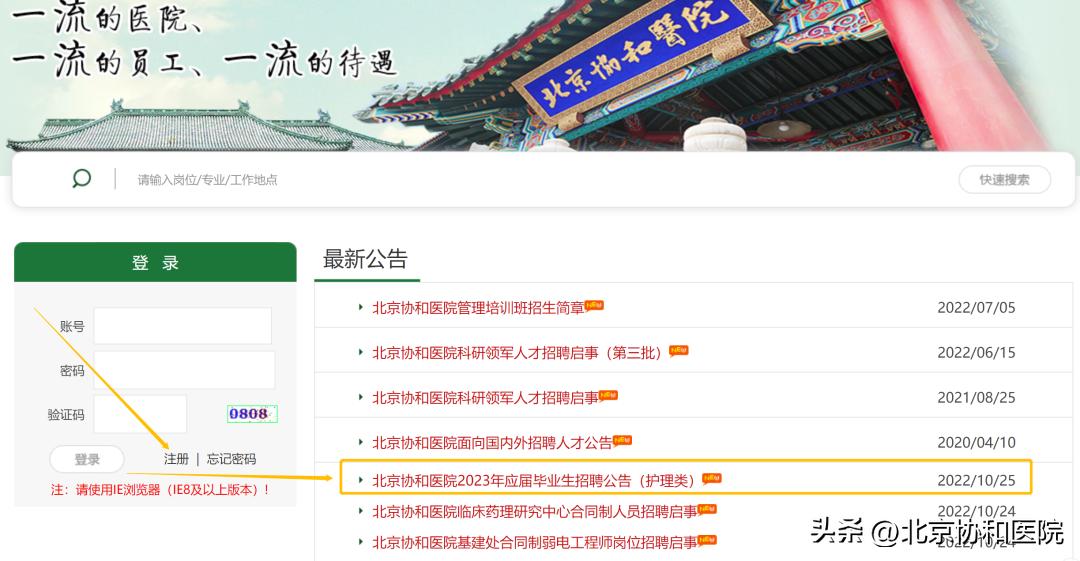Viewport: 1080px width, 561px height.
Task: Click the date 2021/08/25
Action: click(976, 398)
